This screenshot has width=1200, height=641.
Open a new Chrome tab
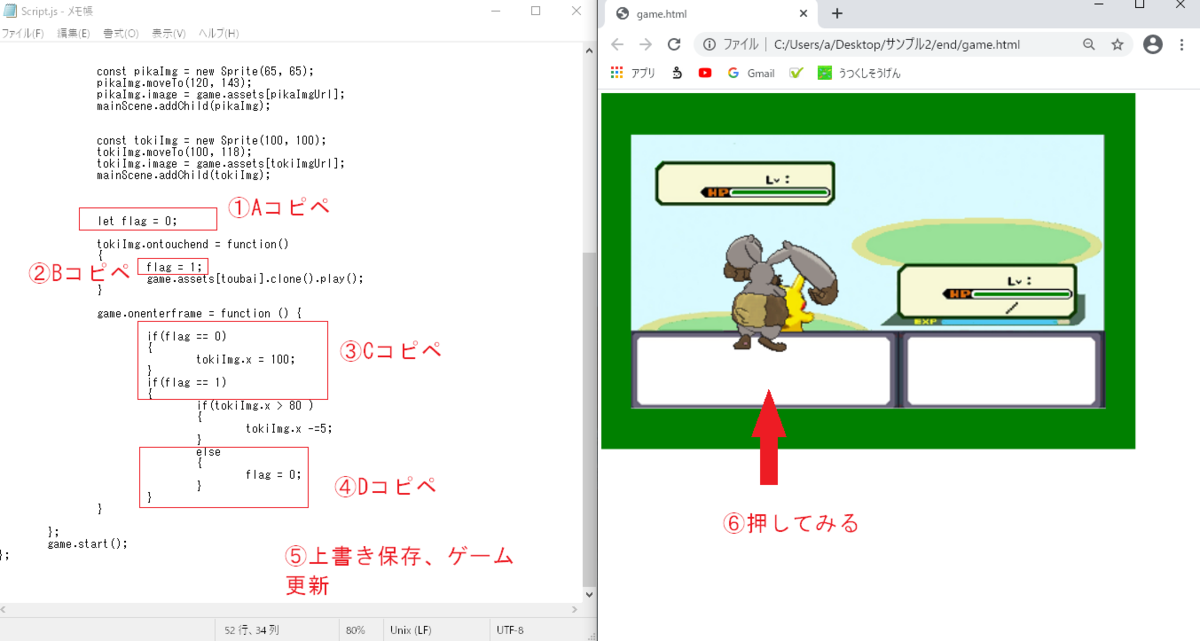pos(837,13)
